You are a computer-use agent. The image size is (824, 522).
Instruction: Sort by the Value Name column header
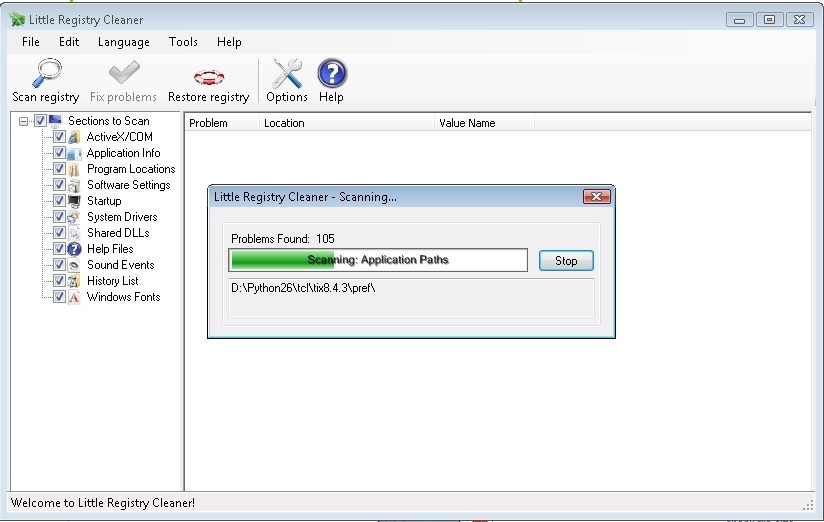[485, 123]
